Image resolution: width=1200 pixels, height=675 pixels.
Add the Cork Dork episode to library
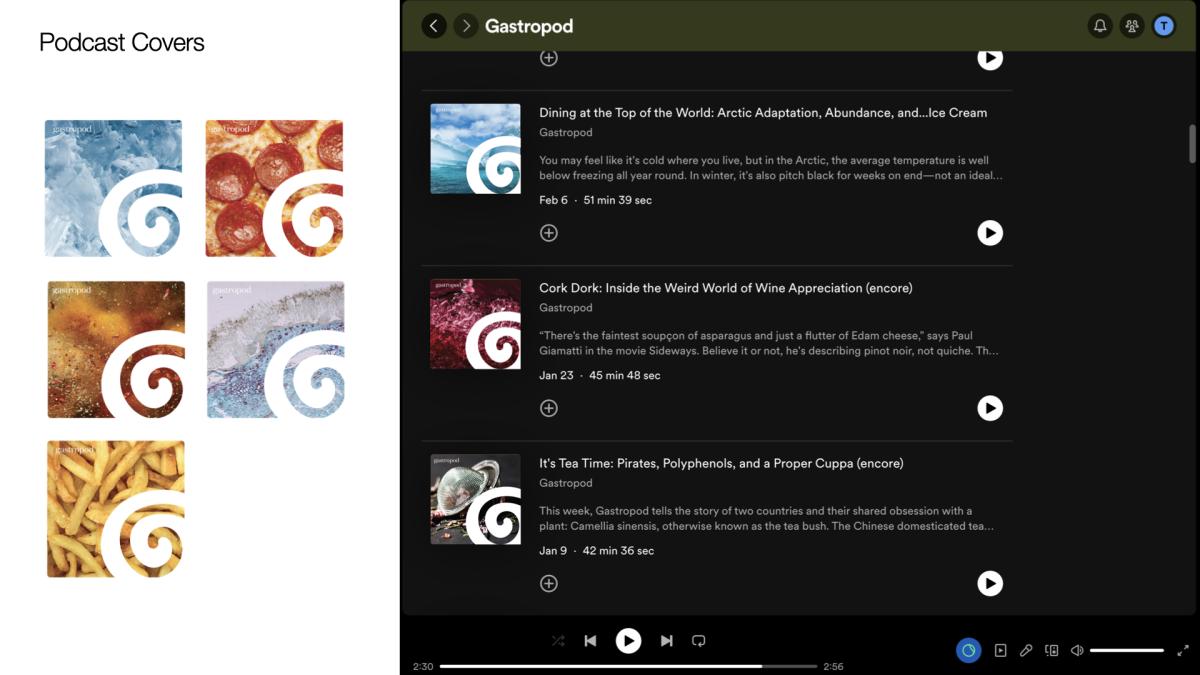pos(549,408)
